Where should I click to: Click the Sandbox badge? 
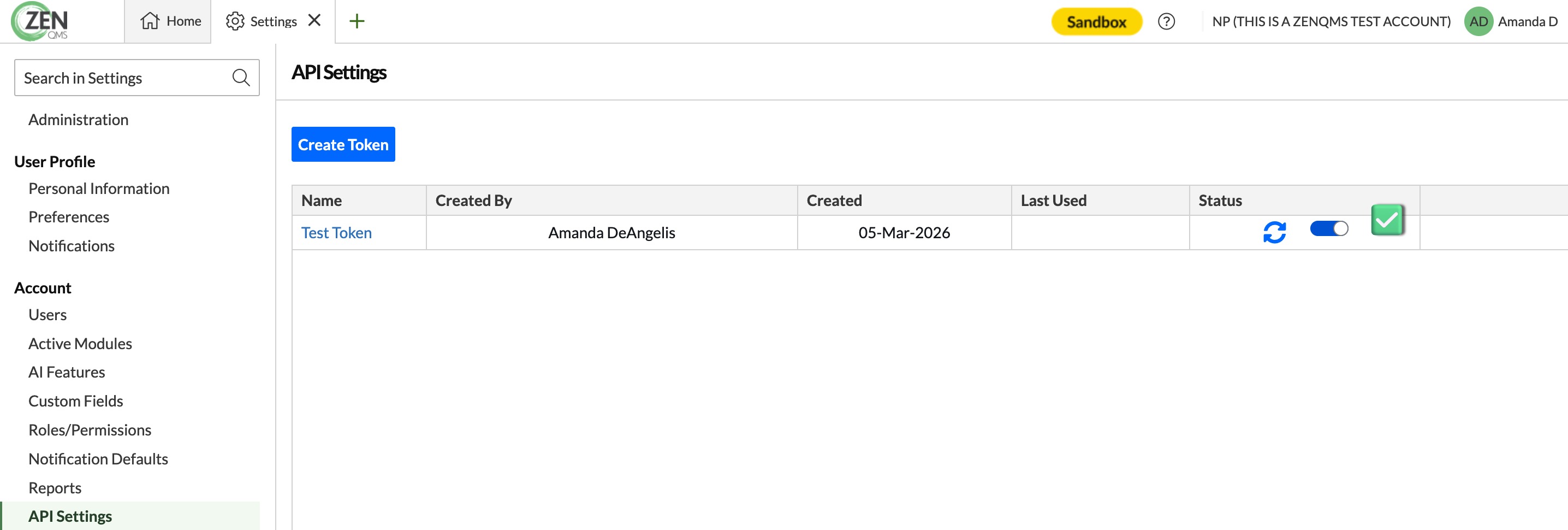tap(1096, 22)
